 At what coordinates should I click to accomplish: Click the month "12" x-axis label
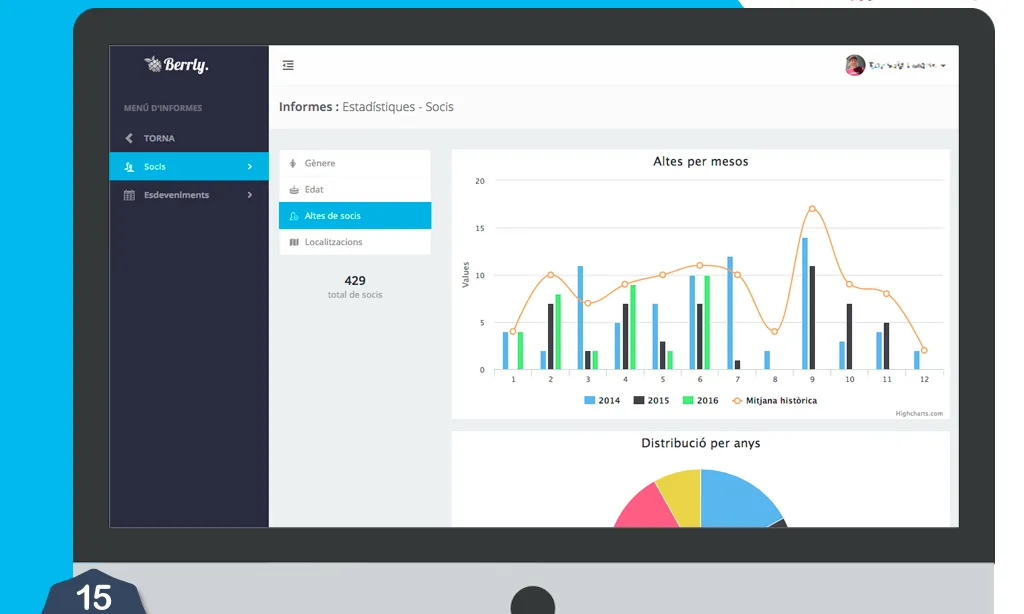[x=924, y=379]
